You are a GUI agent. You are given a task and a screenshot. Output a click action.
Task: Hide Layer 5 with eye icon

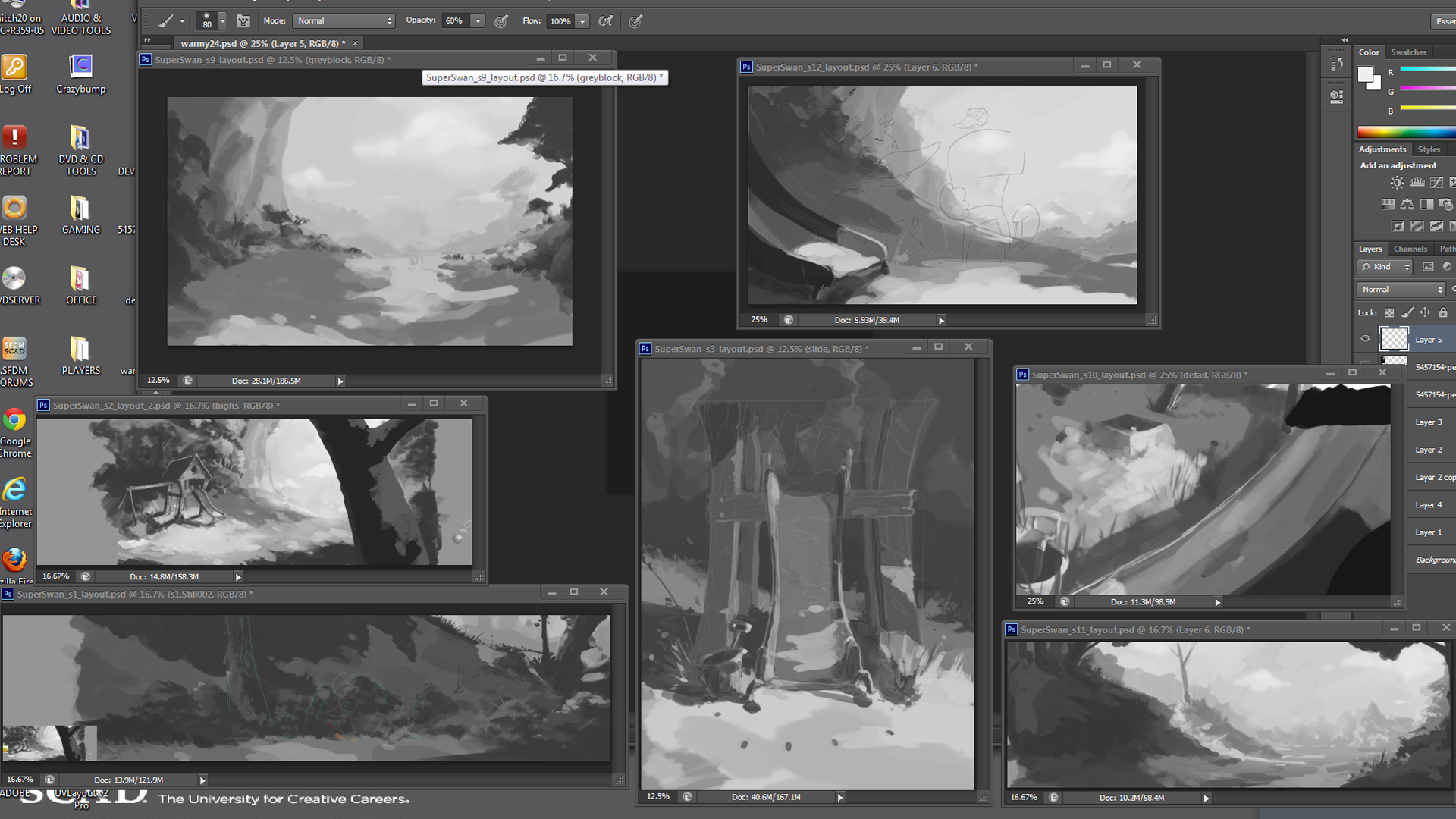pyautogui.click(x=1365, y=339)
